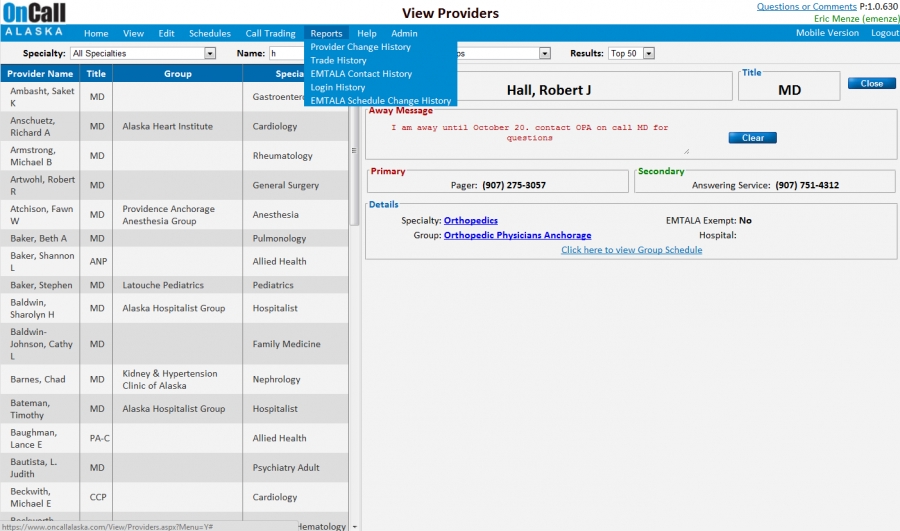Select Provider Change History report
900x531 pixels.
point(360,47)
